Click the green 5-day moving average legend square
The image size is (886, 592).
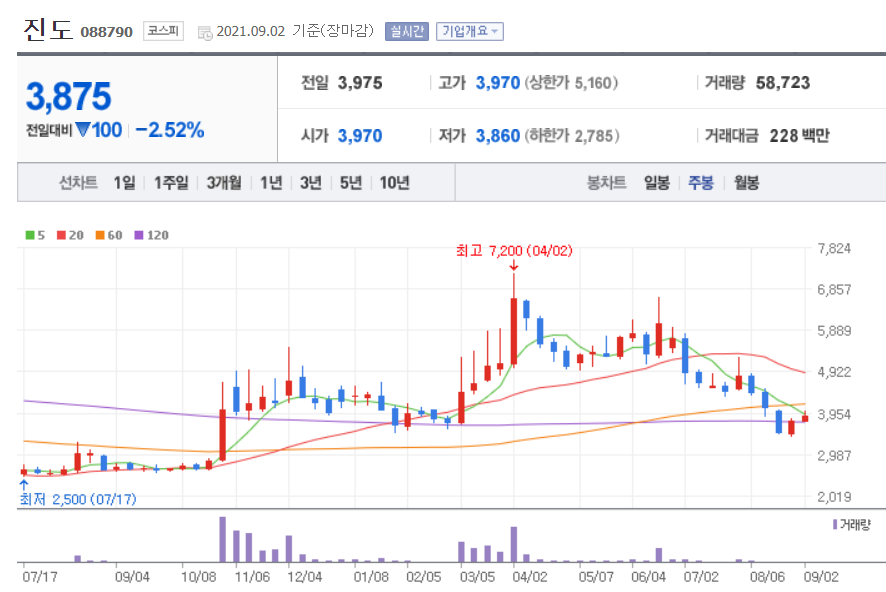[29, 236]
